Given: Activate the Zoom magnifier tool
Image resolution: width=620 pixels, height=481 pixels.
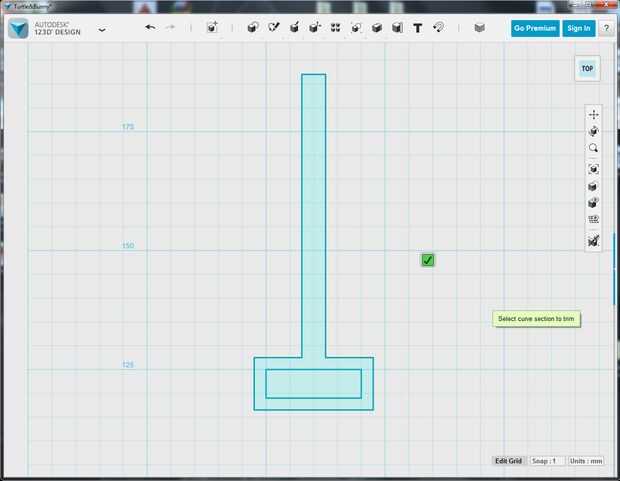Looking at the screenshot, I should pos(594,148).
